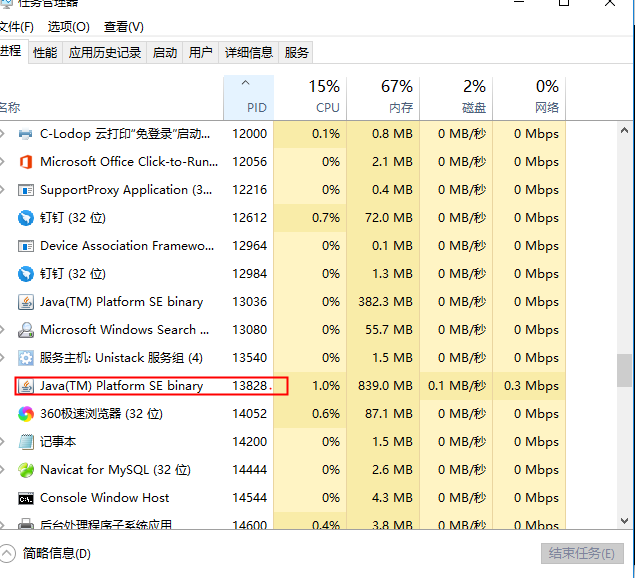
Task: Switch to the 性能 tab
Action: 45,53
